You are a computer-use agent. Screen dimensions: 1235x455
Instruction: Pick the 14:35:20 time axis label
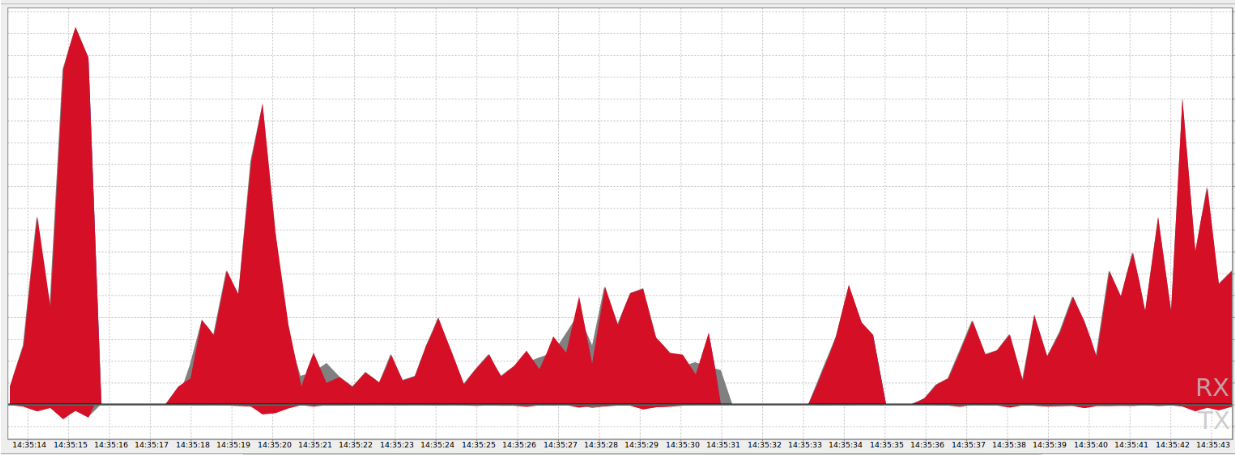(274, 444)
